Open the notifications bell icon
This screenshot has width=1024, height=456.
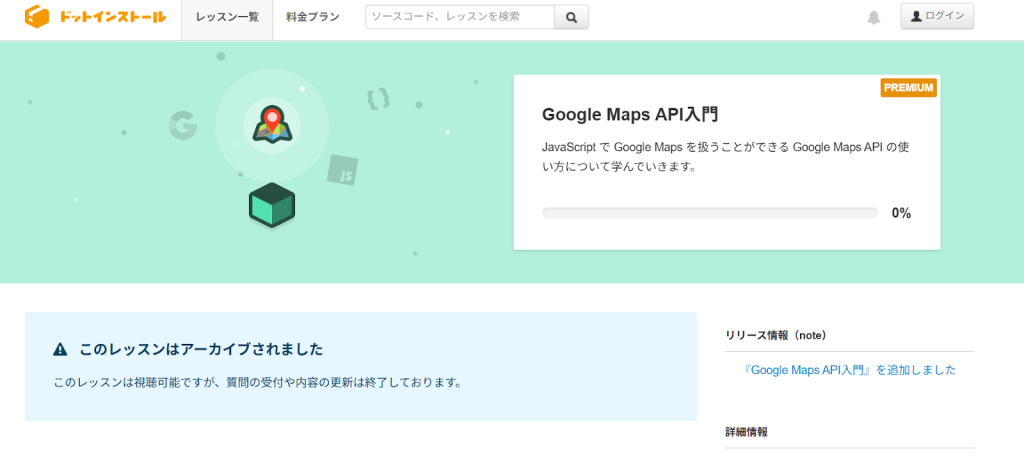874,17
